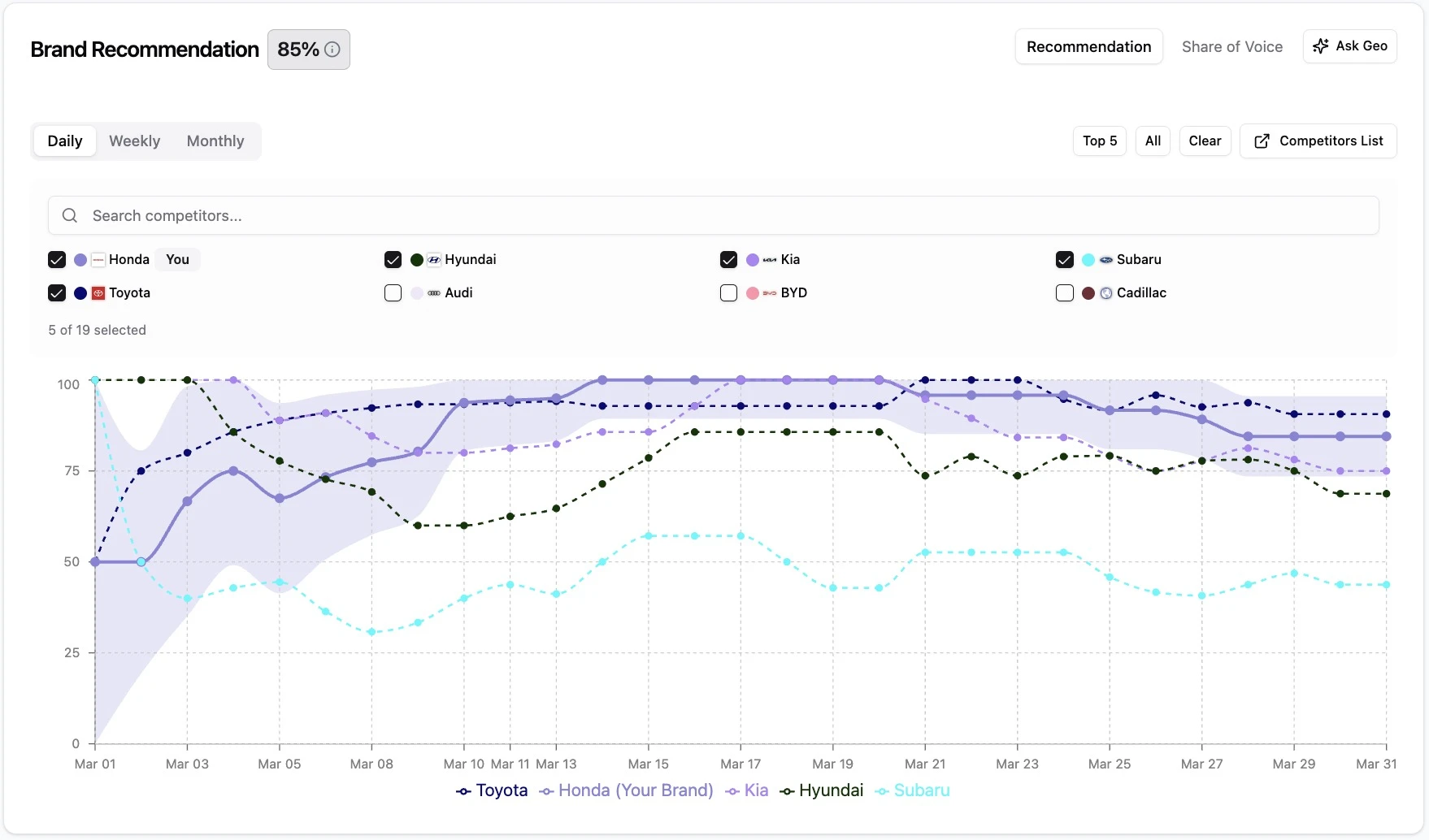Screen dimensions: 1429x840
Task: Click the 85% score badge
Action: coord(309,50)
